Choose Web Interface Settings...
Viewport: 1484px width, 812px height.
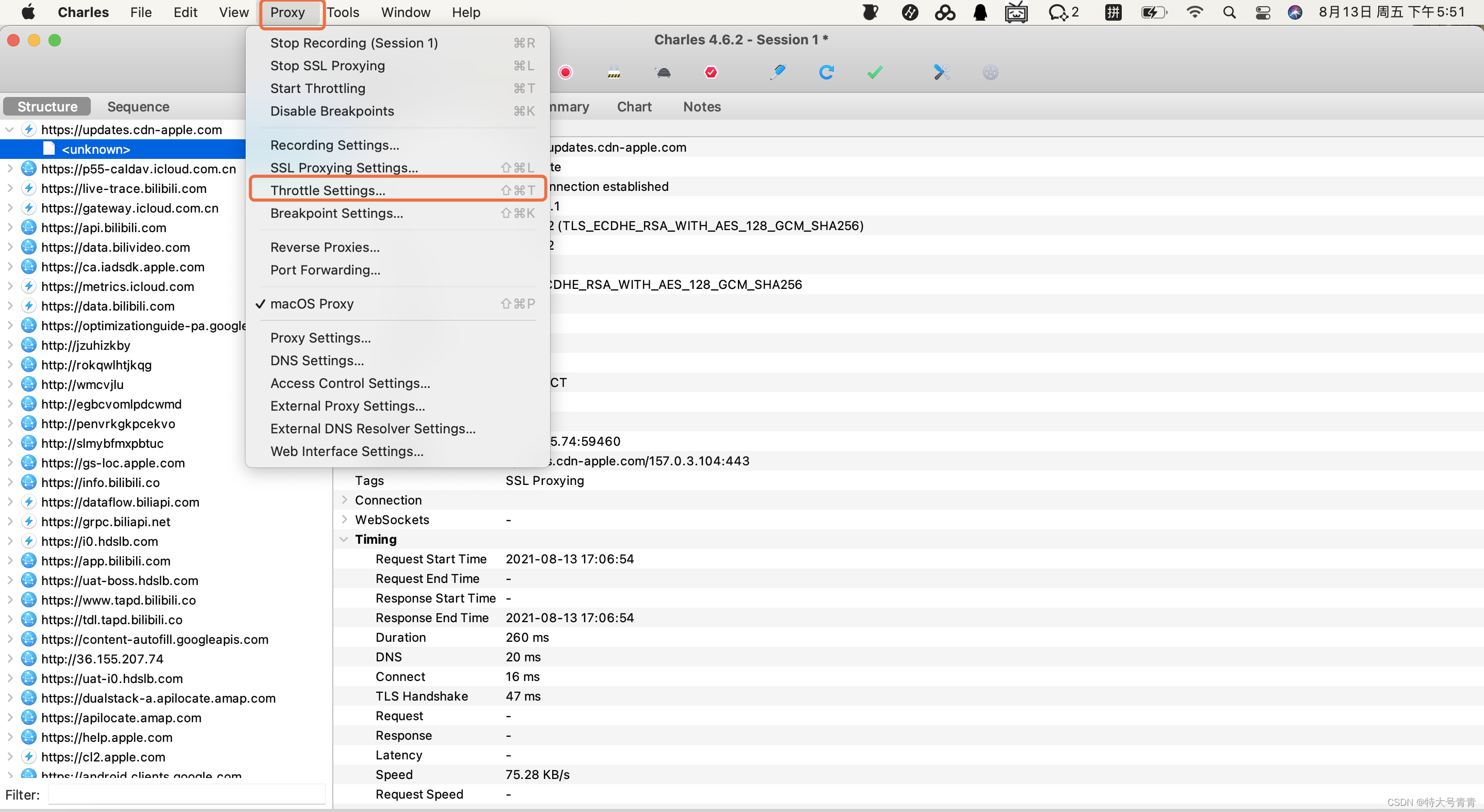pos(396,451)
